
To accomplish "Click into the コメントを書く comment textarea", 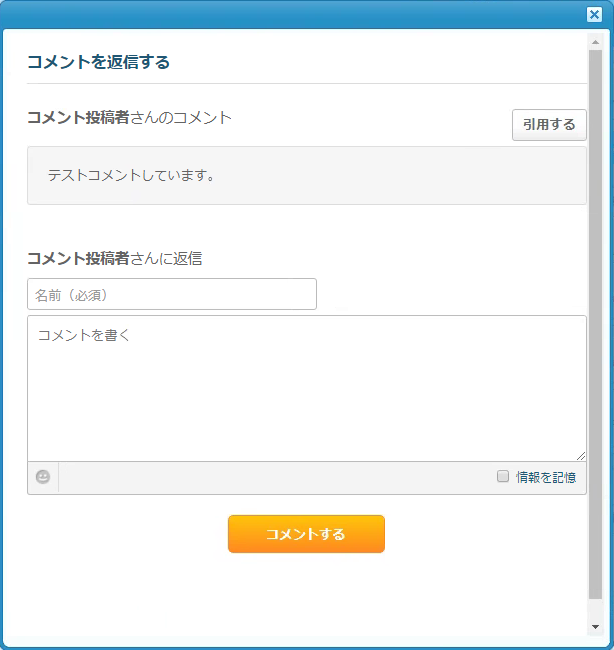I will click(x=307, y=388).
